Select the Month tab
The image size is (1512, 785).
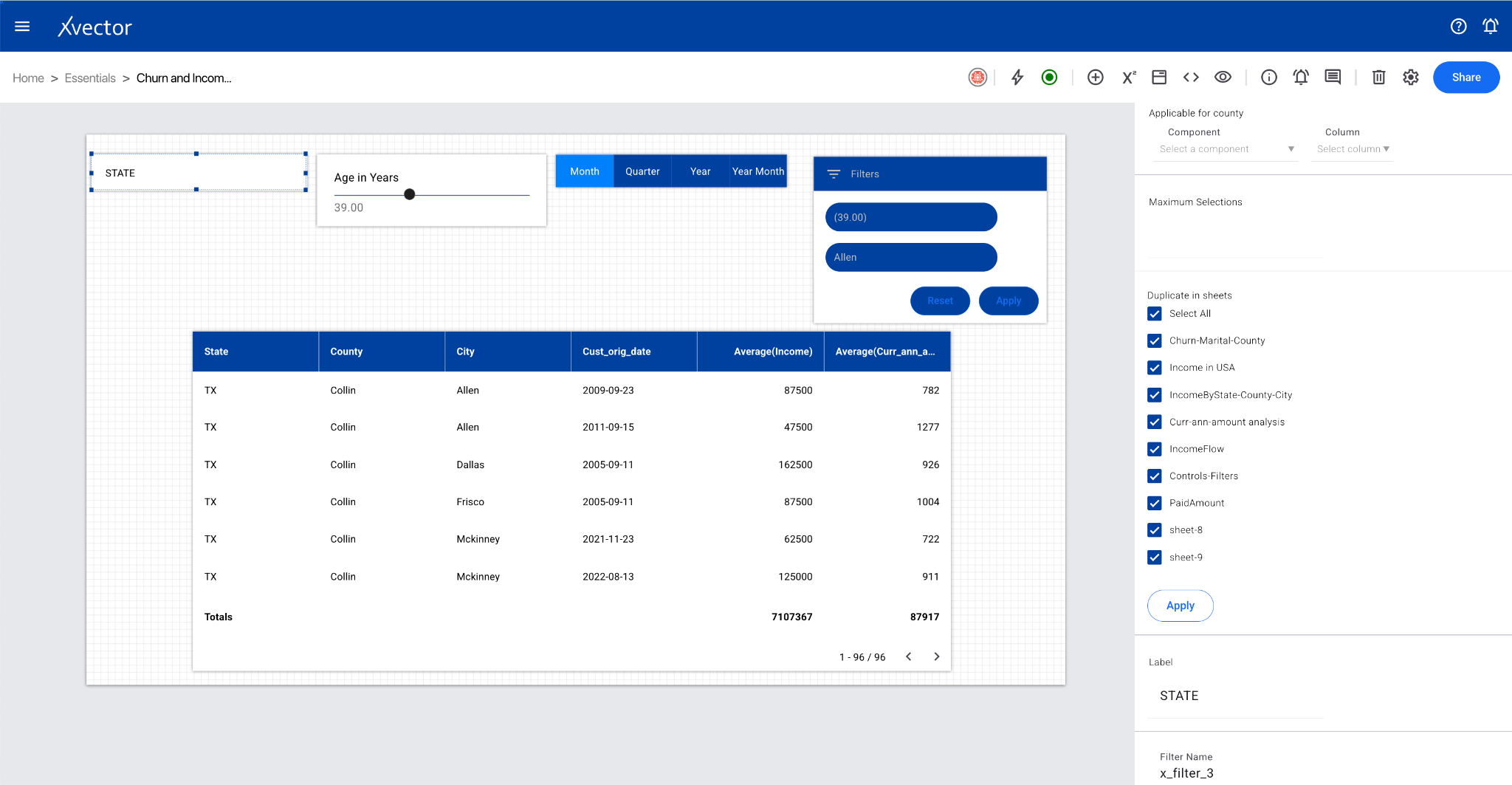click(585, 171)
